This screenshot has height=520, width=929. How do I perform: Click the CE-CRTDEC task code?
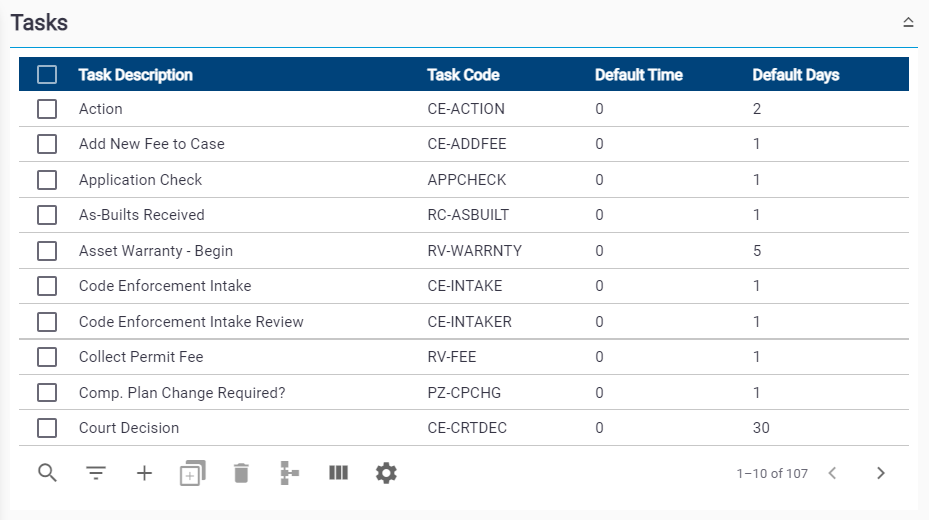tap(467, 428)
